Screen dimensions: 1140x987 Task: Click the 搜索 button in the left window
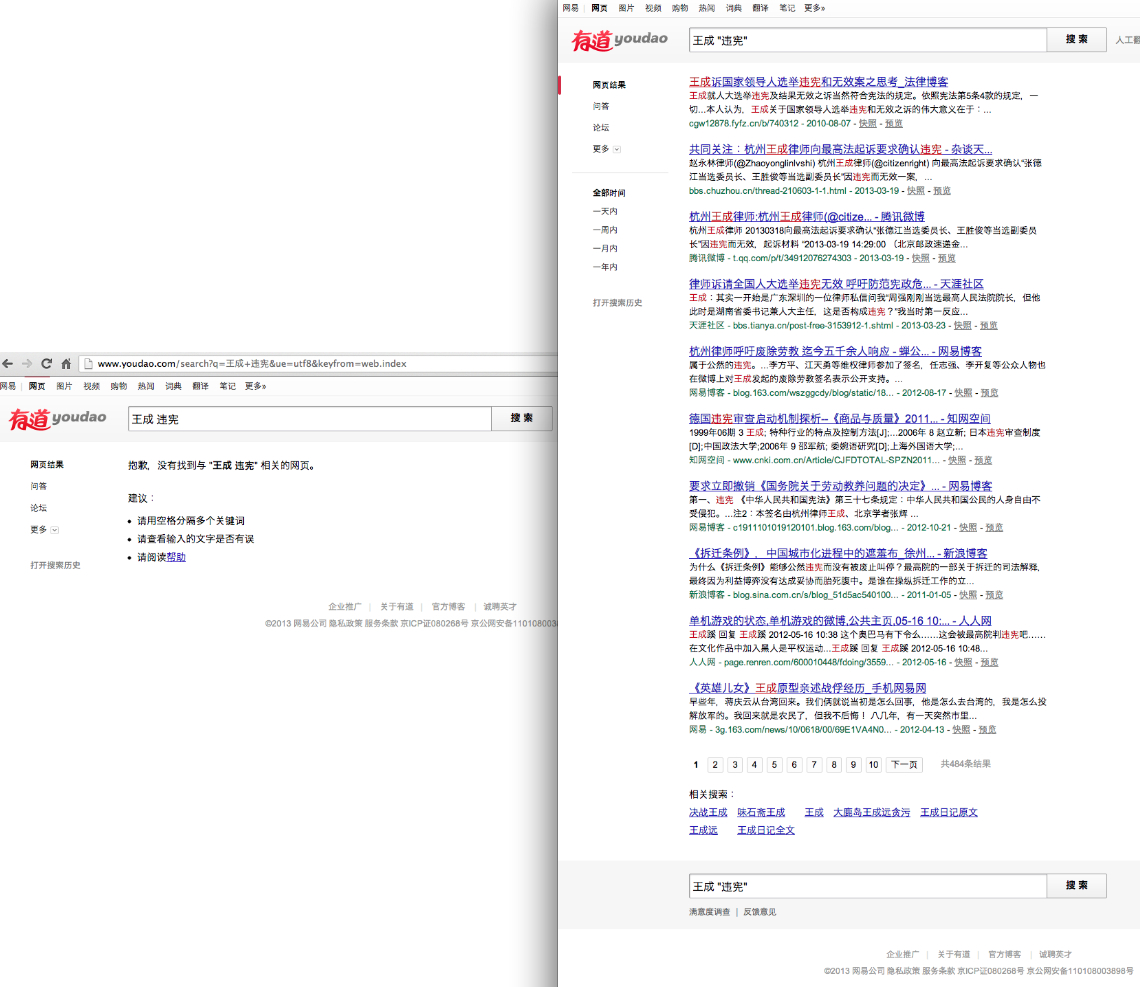(x=521, y=419)
